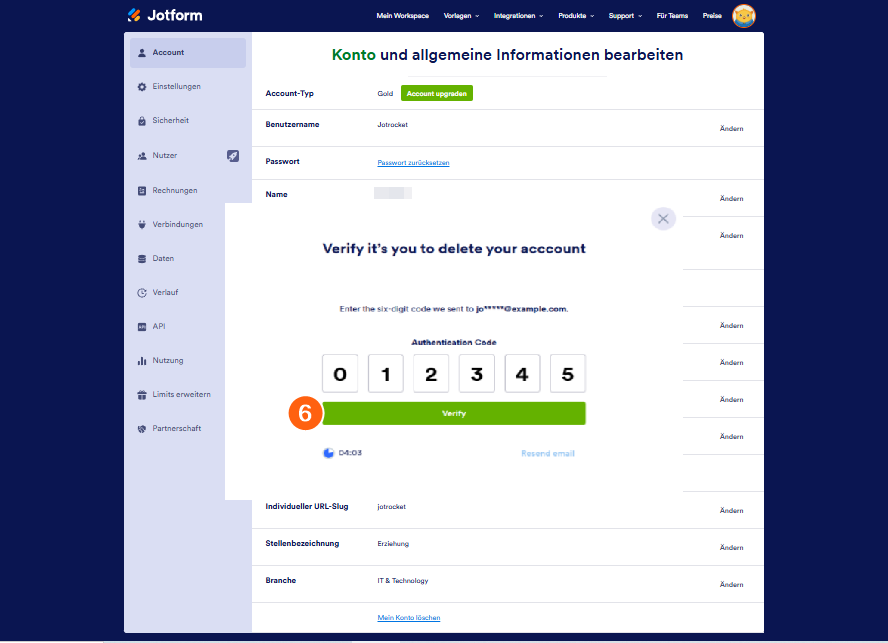The height and width of the screenshot is (643, 888).
Task: Click the green Verify button
Action: point(454,414)
